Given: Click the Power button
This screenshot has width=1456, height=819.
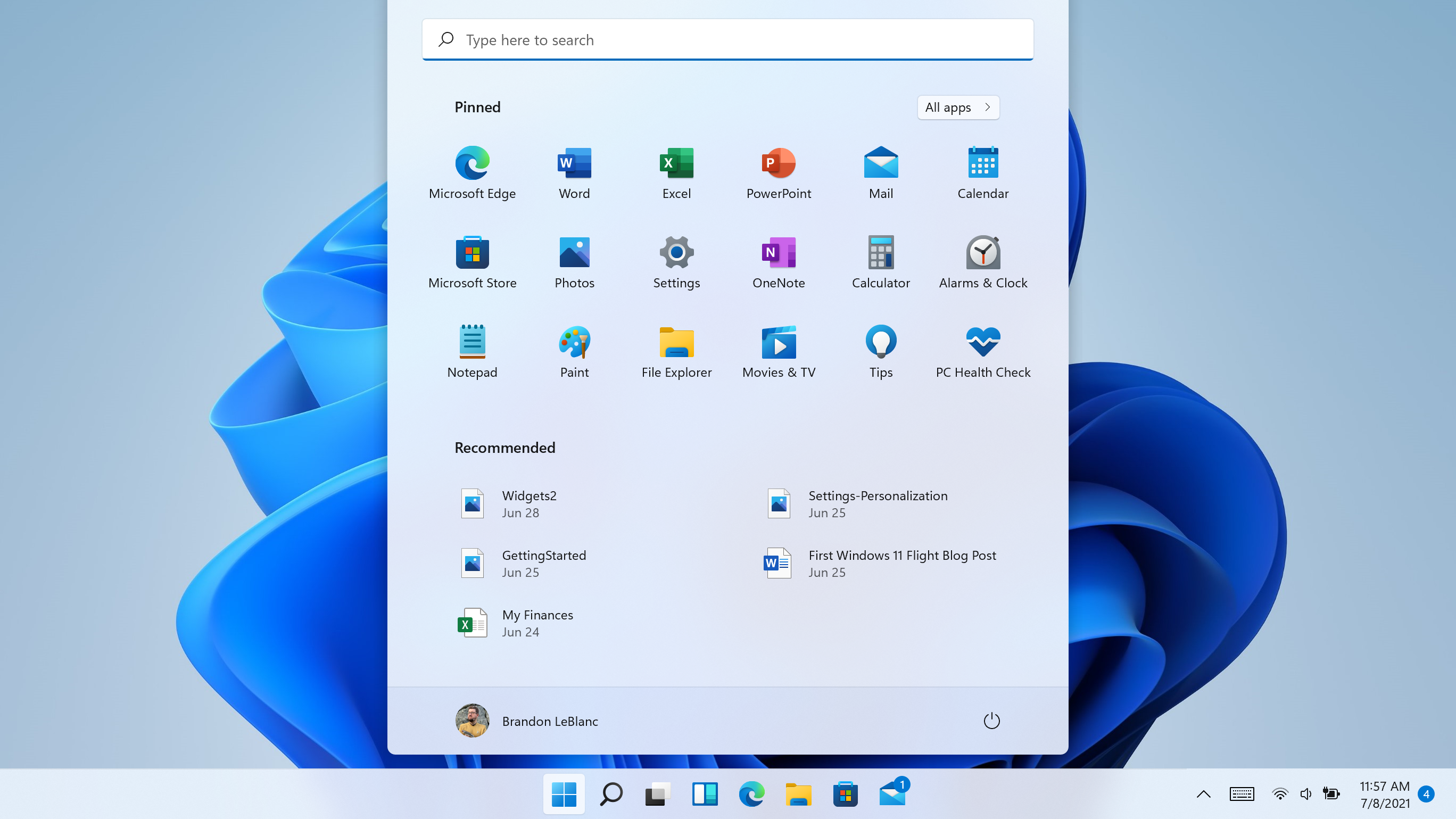Looking at the screenshot, I should [x=991, y=720].
